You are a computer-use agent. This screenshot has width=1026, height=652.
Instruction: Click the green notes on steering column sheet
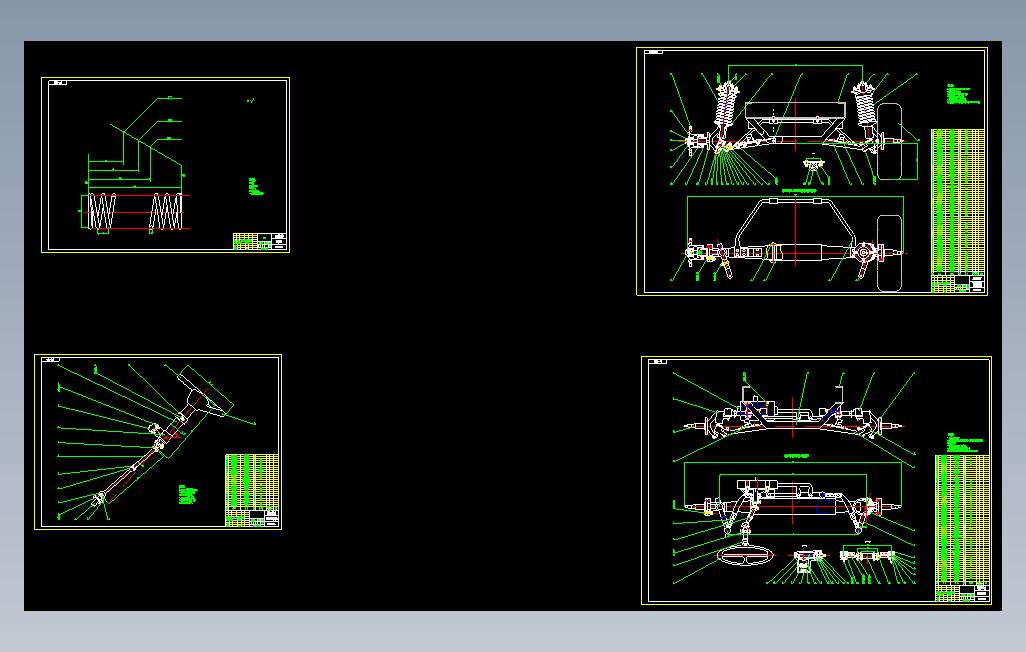coord(188,494)
